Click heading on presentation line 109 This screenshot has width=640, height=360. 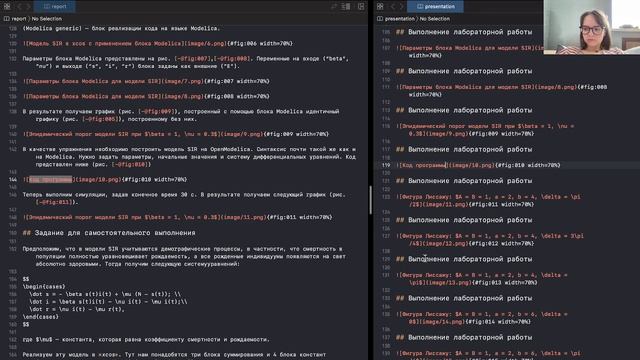[464, 71]
